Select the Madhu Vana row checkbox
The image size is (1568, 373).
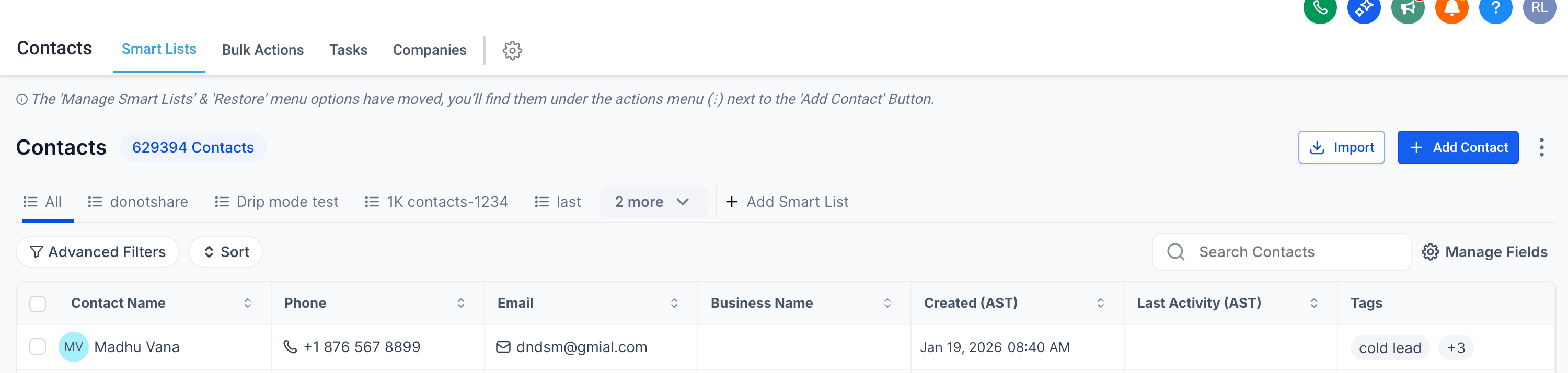click(x=38, y=347)
